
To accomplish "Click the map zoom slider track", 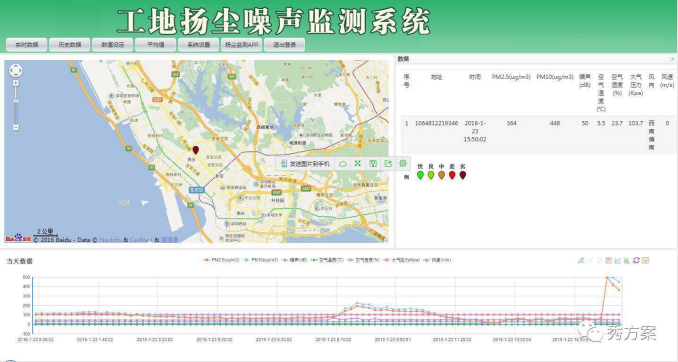I will [x=16, y=106].
